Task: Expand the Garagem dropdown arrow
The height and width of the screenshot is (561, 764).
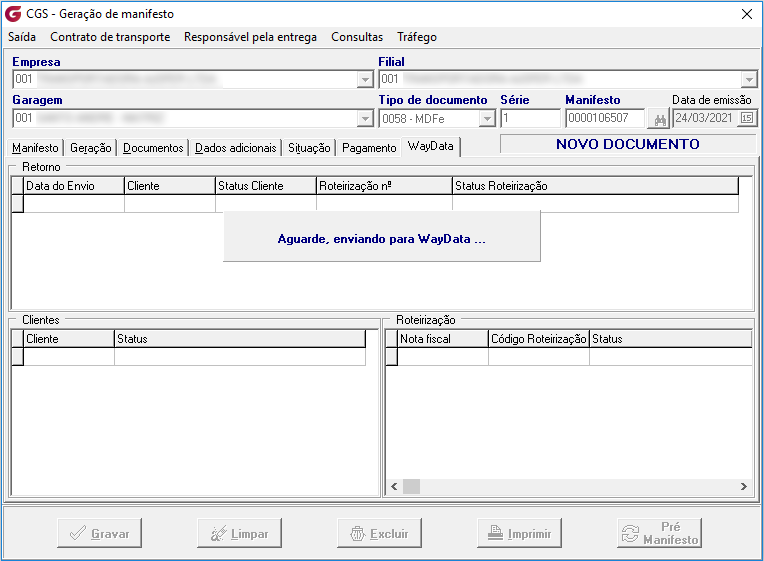Action: (364, 118)
